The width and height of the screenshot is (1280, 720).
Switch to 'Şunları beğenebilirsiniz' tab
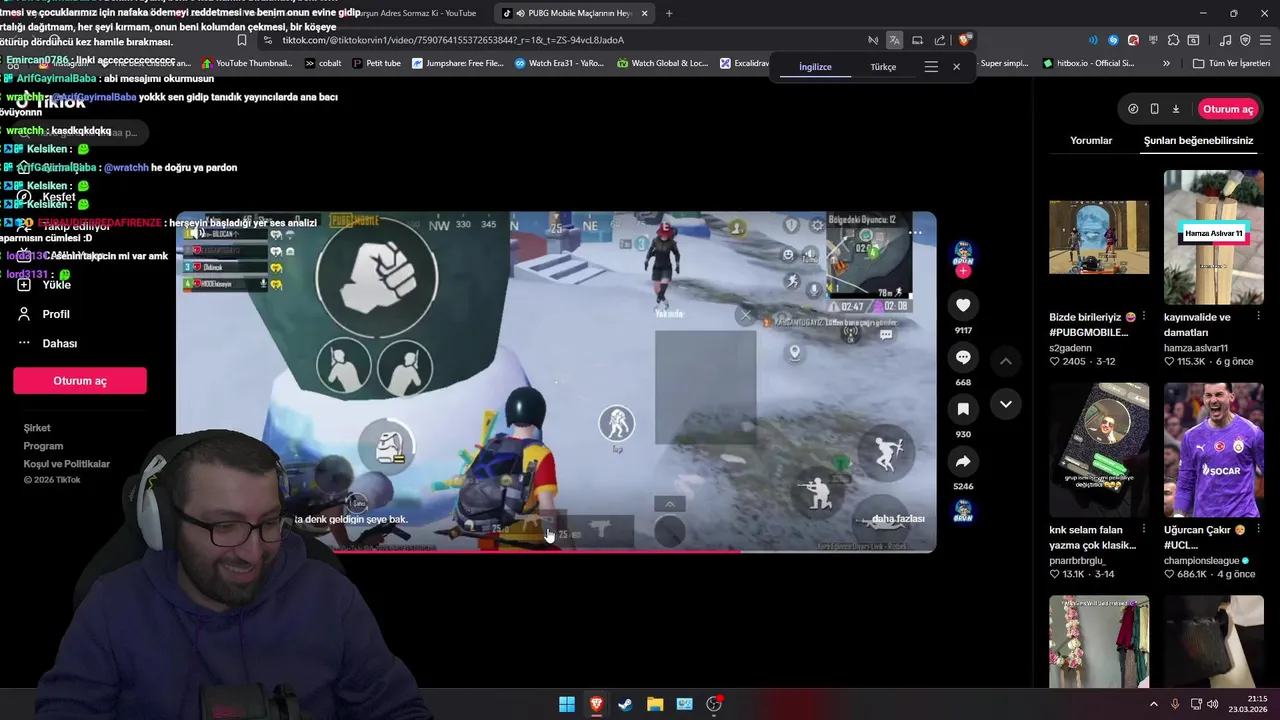(1198, 141)
